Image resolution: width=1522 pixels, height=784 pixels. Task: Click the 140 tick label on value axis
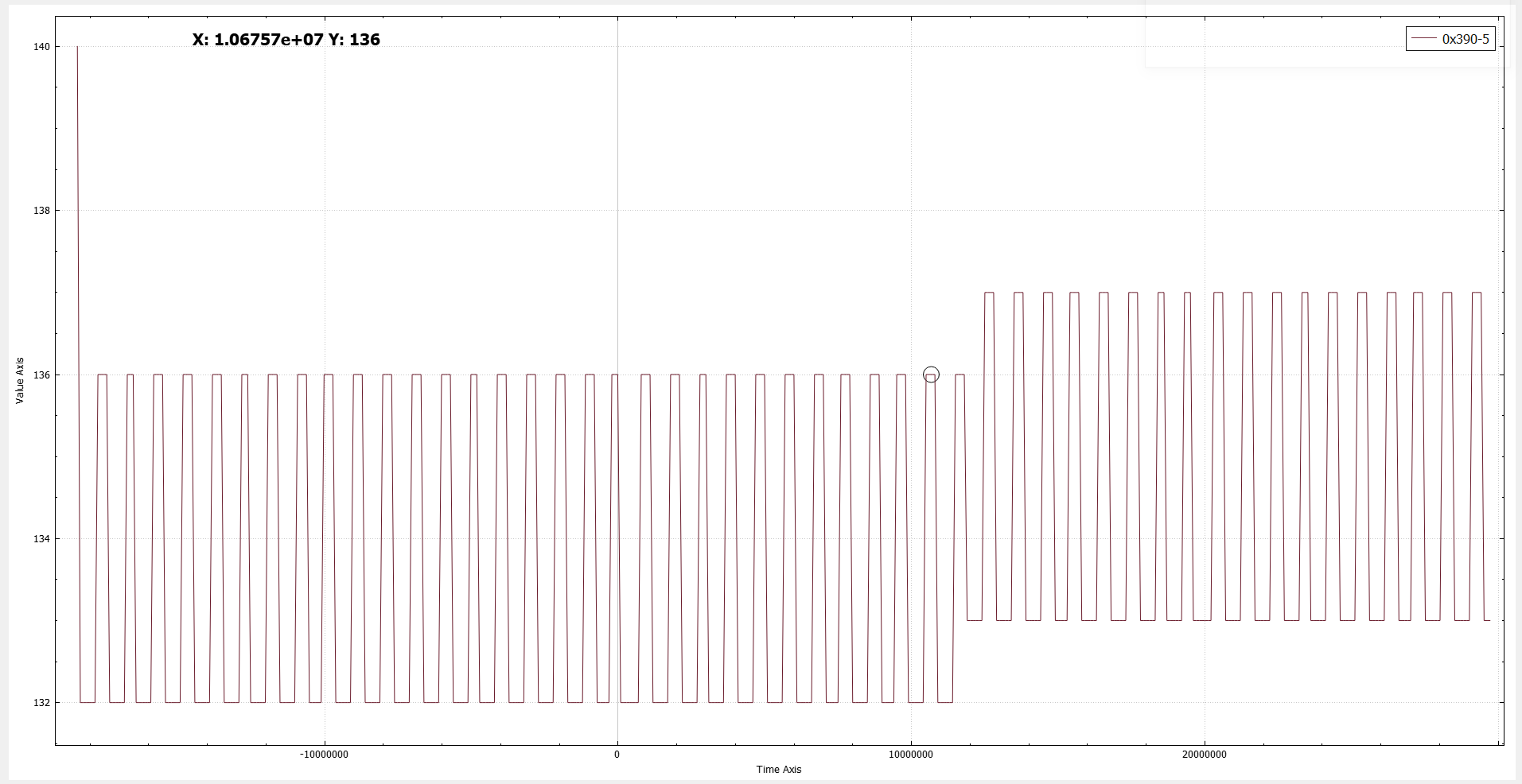[x=41, y=47]
